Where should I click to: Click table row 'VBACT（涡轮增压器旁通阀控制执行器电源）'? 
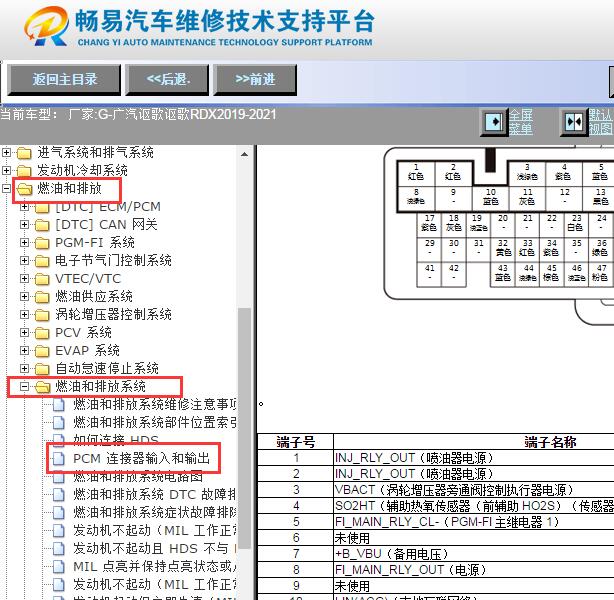coord(435,490)
